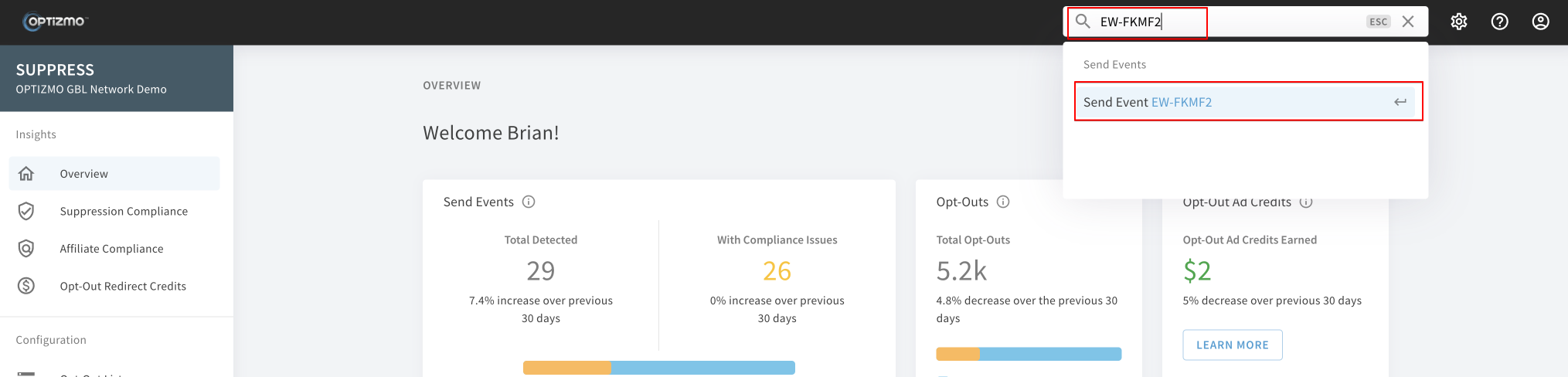Click the Opt-Out Ad Credits Earned label
Screen dimensions: 1568x377
point(1250,240)
